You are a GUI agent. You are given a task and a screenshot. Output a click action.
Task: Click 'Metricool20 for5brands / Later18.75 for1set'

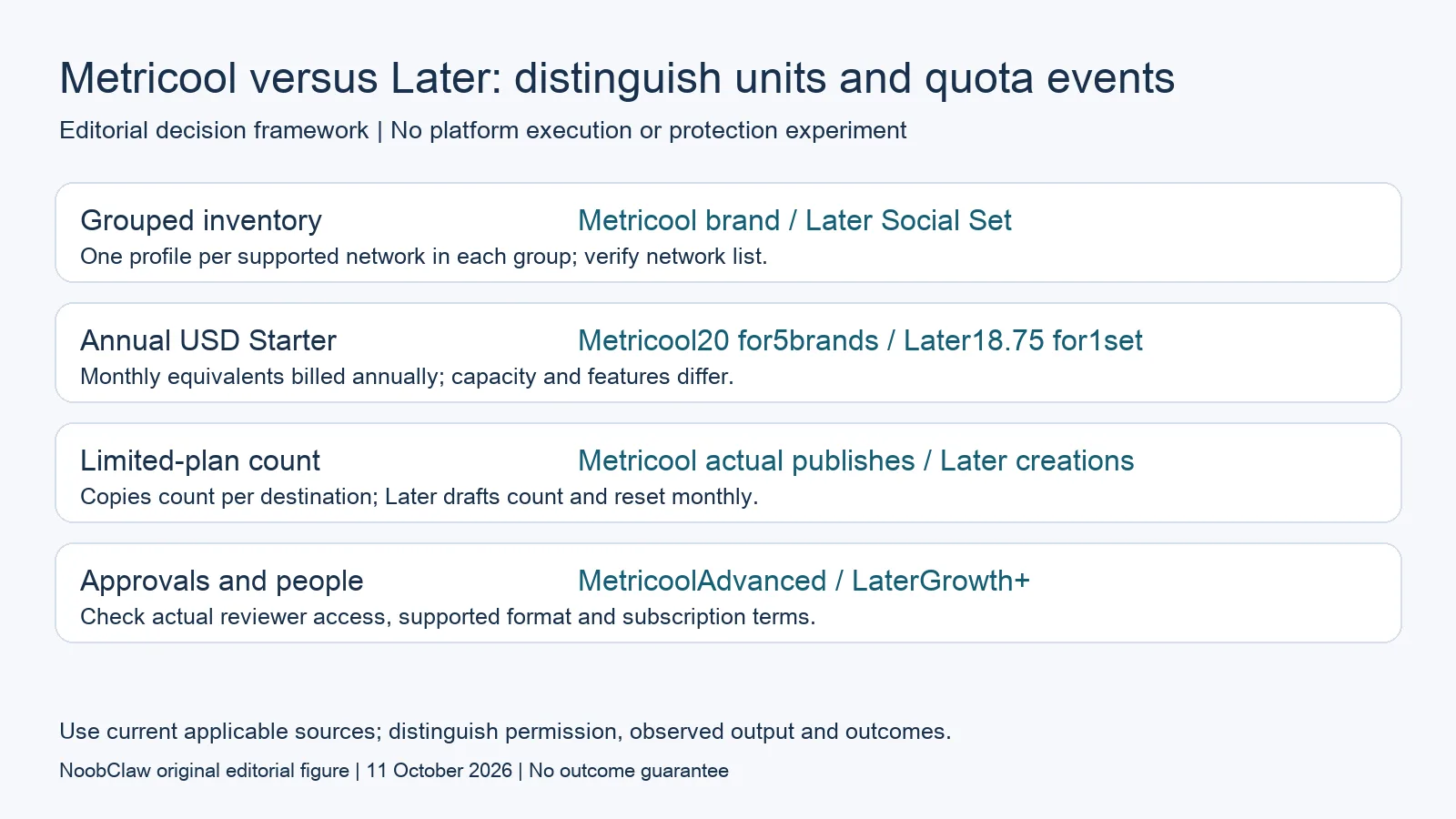pyautogui.click(x=860, y=340)
